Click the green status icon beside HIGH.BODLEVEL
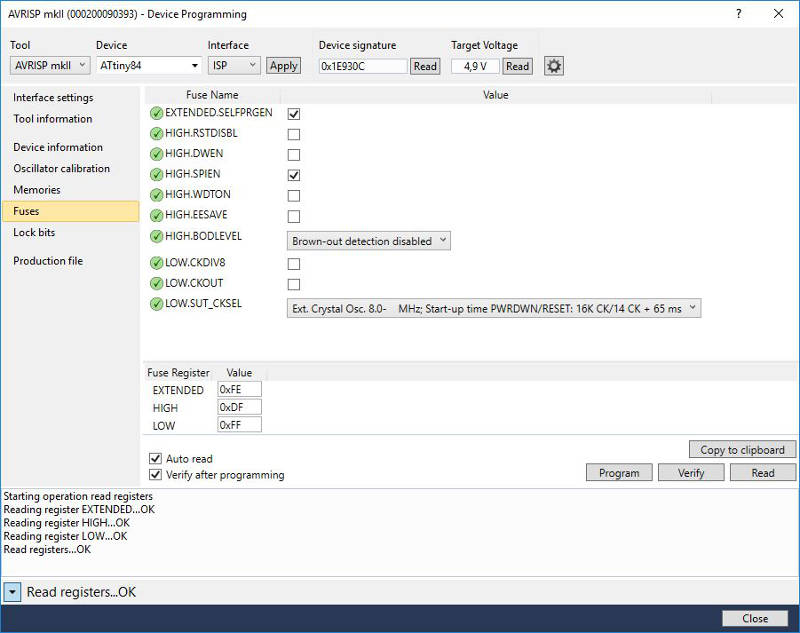This screenshot has height=633, width=800. (156, 237)
